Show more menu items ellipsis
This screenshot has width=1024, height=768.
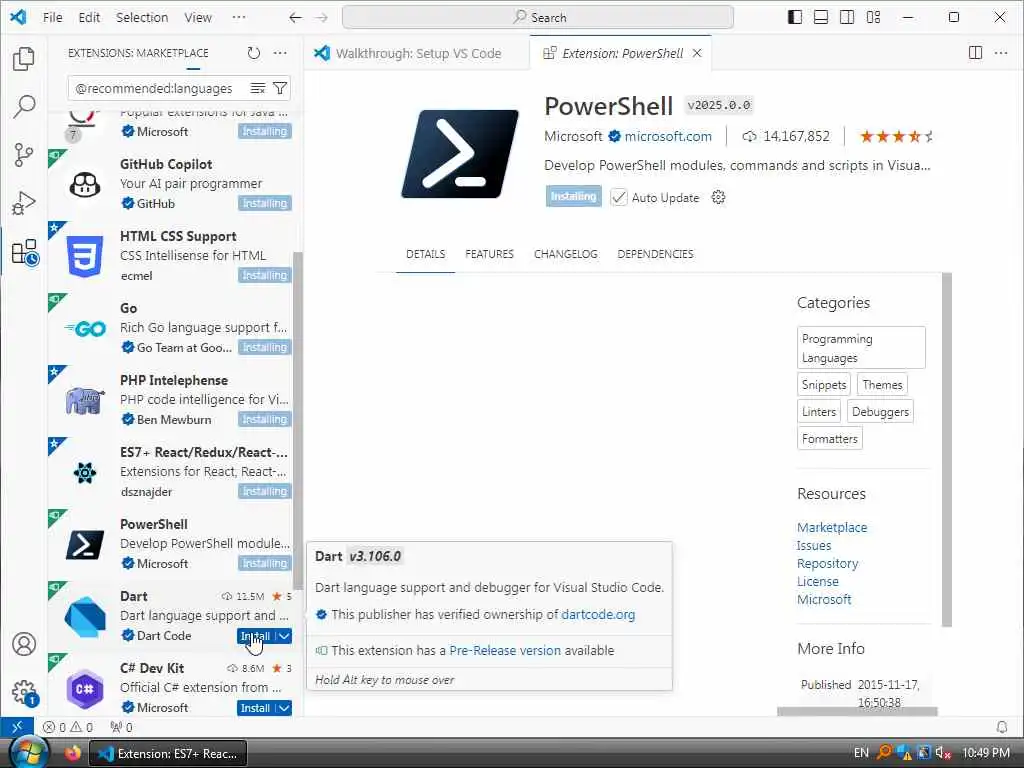(239, 18)
